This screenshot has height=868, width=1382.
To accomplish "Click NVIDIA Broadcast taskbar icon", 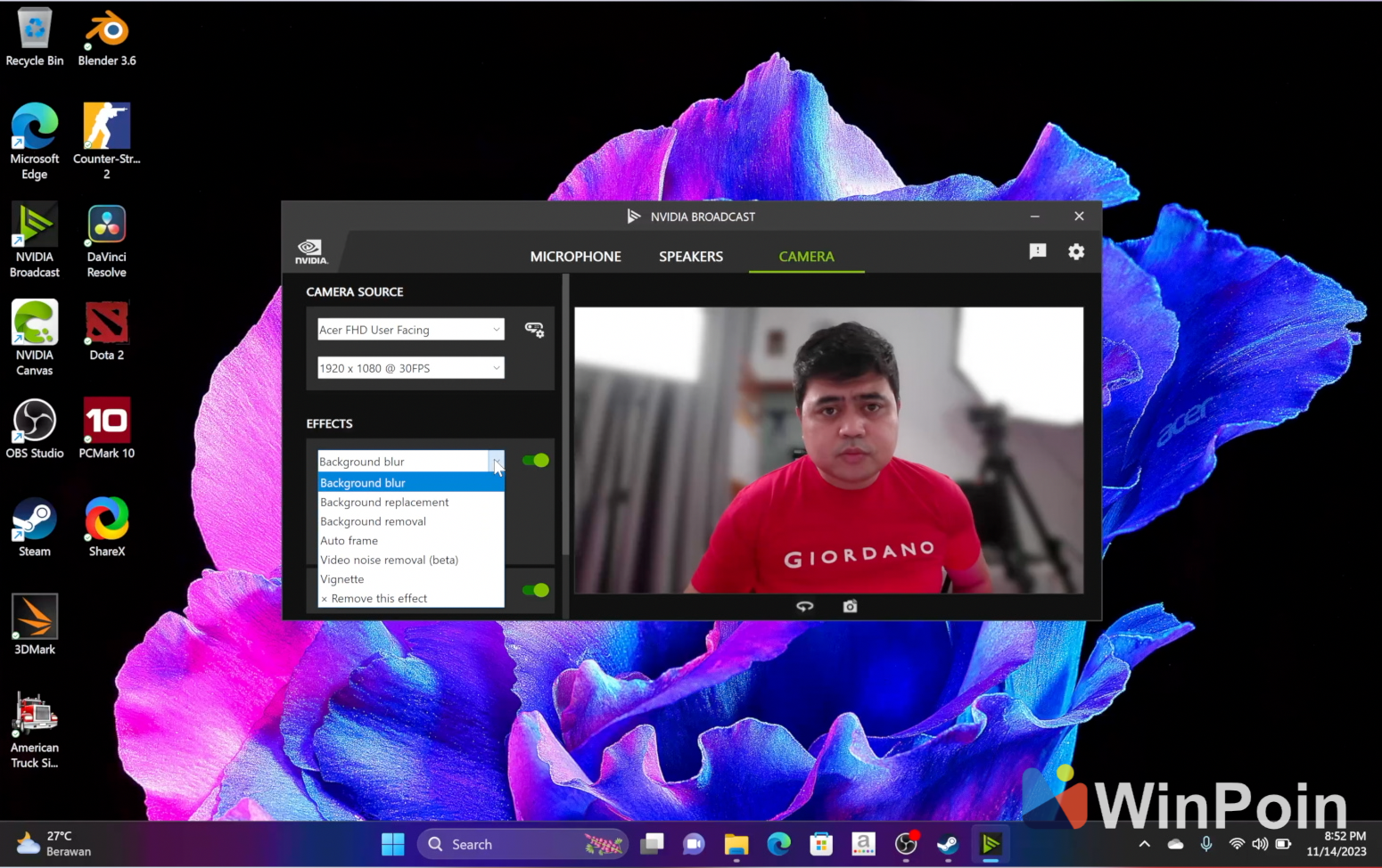I will tap(991, 844).
